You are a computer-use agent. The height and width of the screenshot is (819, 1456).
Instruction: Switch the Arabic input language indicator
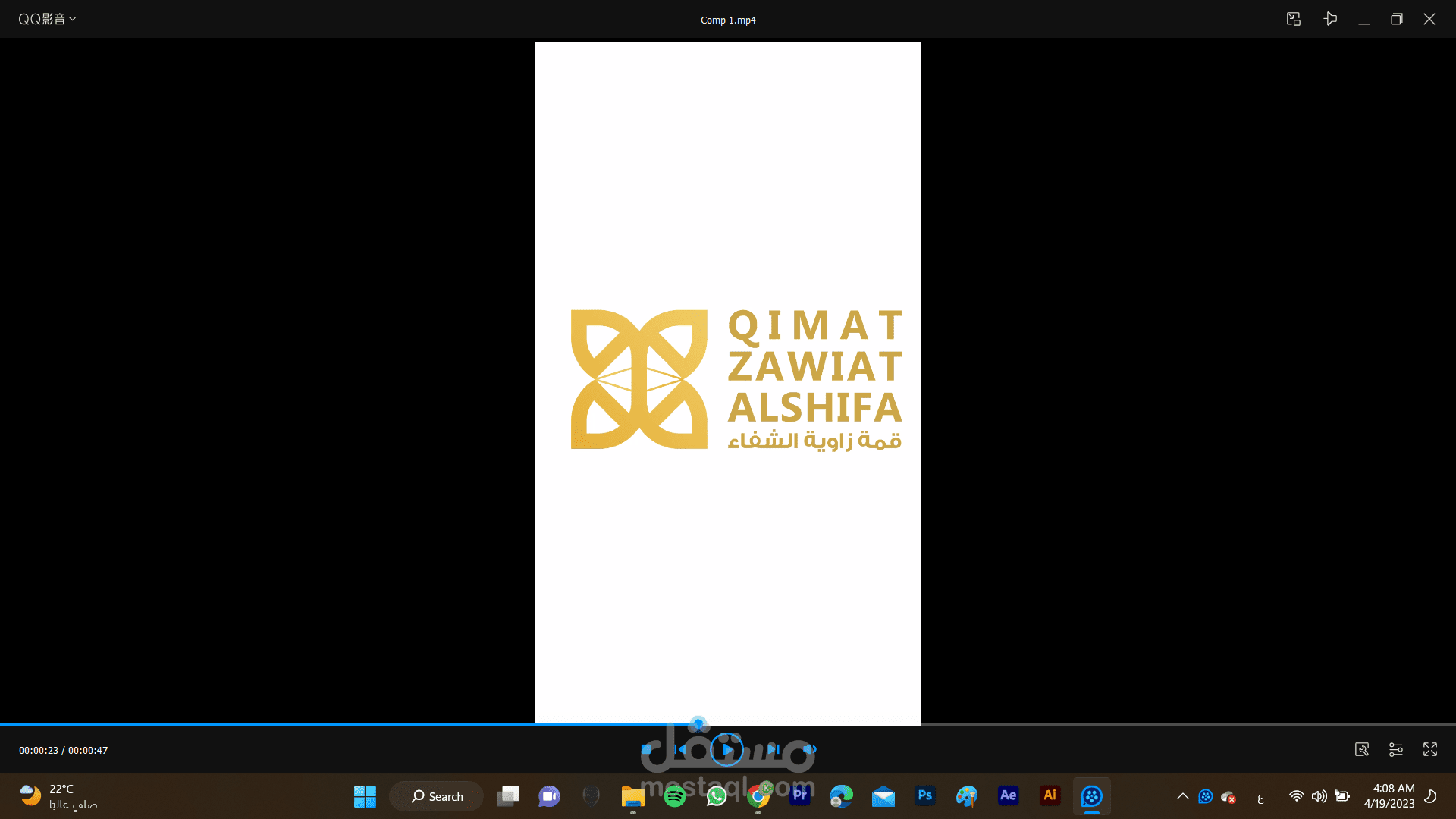point(1260,797)
